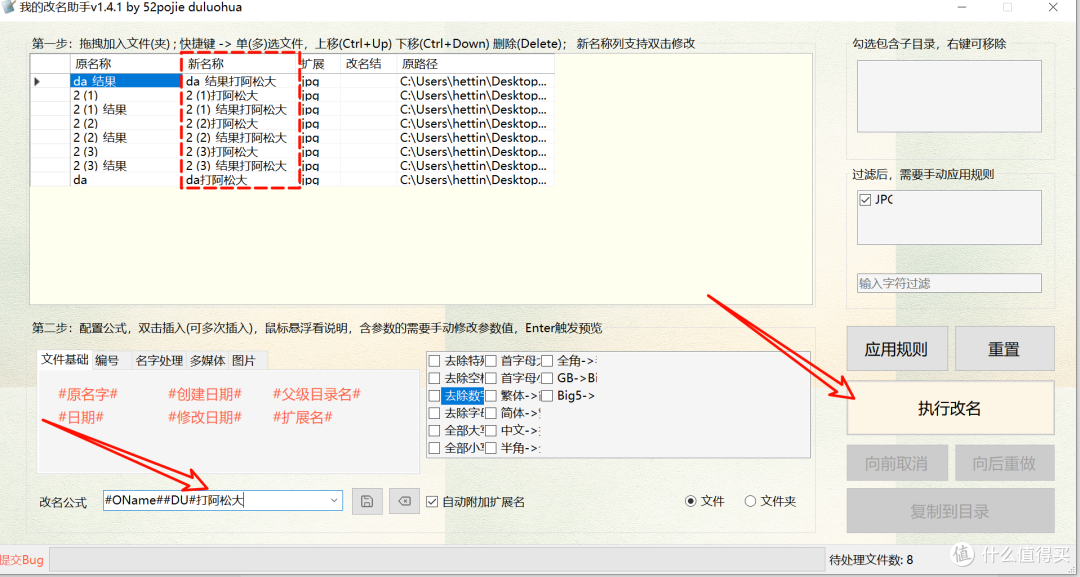
Task: Click the save formula floppy disk icon
Action: coord(367,501)
